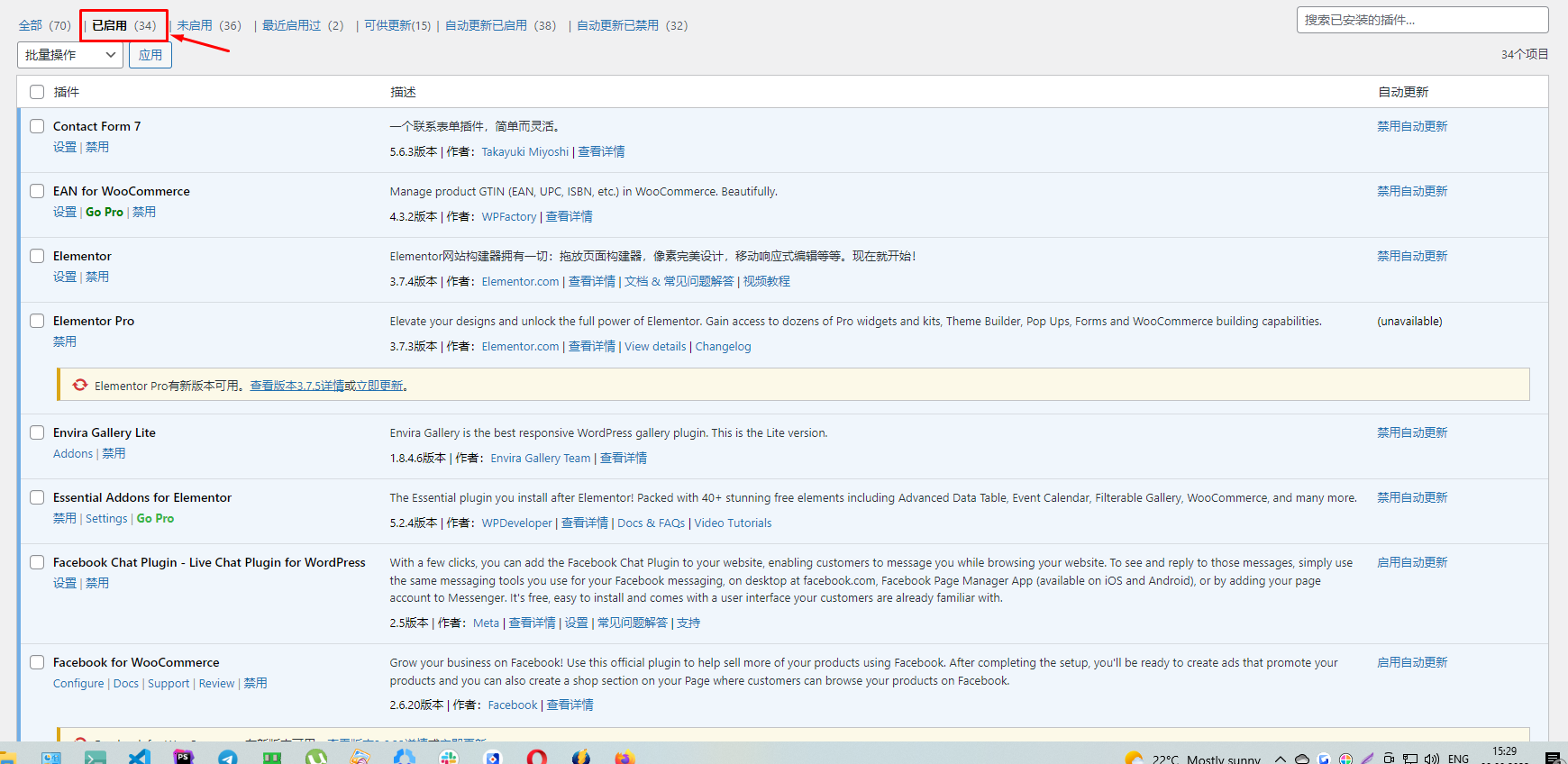Open the Envira Gallery Team author link
1568x764 pixels.
[541, 458]
